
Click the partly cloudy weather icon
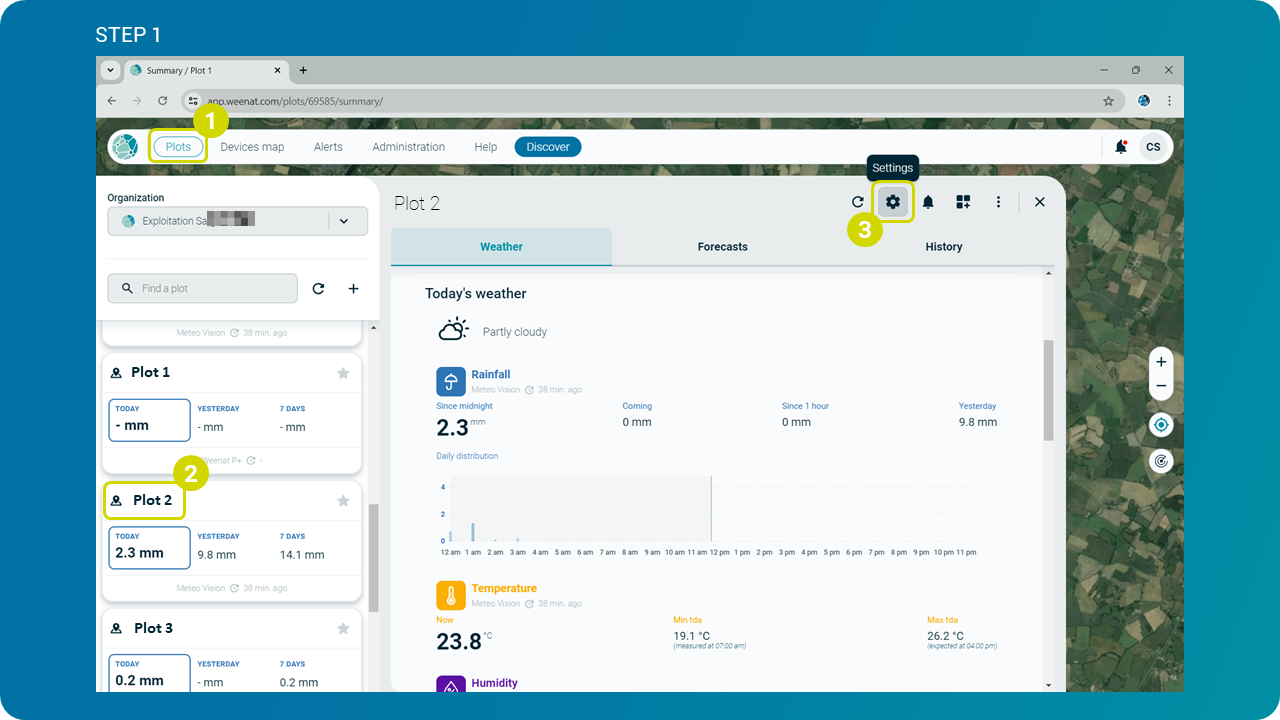(x=453, y=330)
